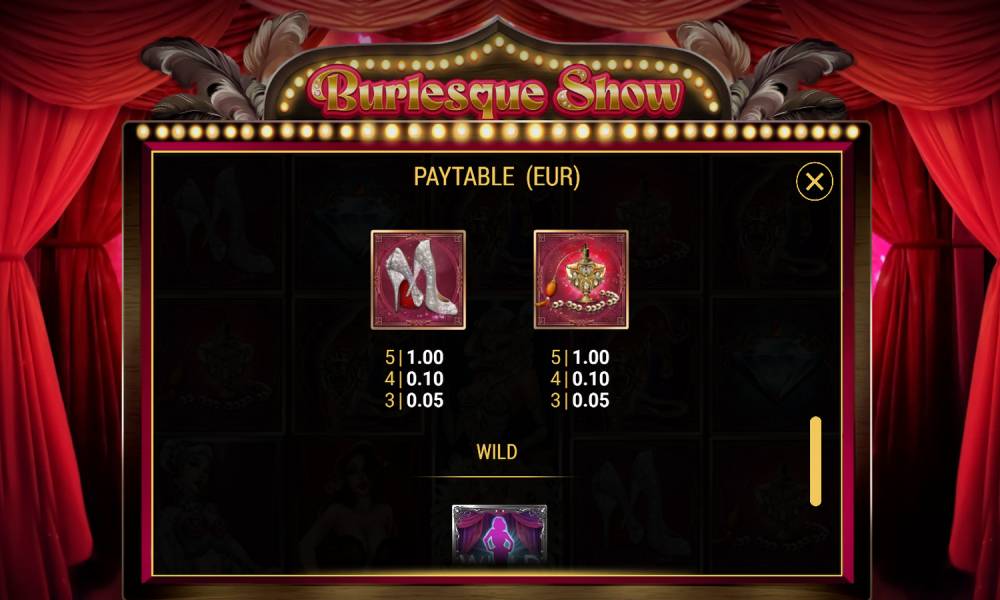This screenshot has height=600, width=1000.
Task: Click the perfume bottle and pearls symbol
Action: tap(581, 280)
